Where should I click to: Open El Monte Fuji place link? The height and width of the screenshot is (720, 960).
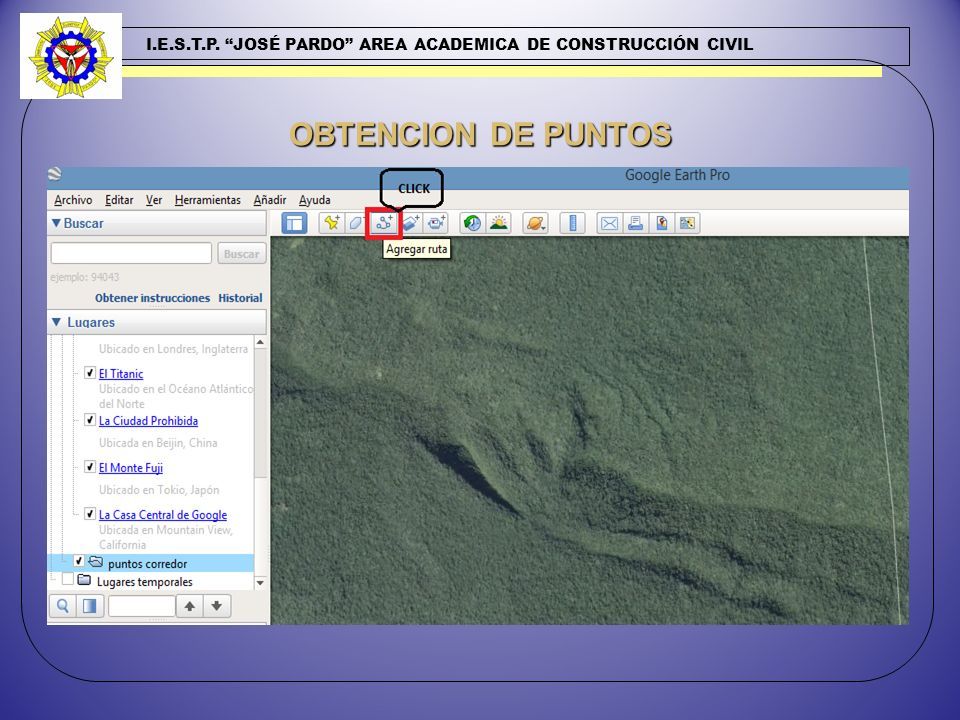click(131, 468)
